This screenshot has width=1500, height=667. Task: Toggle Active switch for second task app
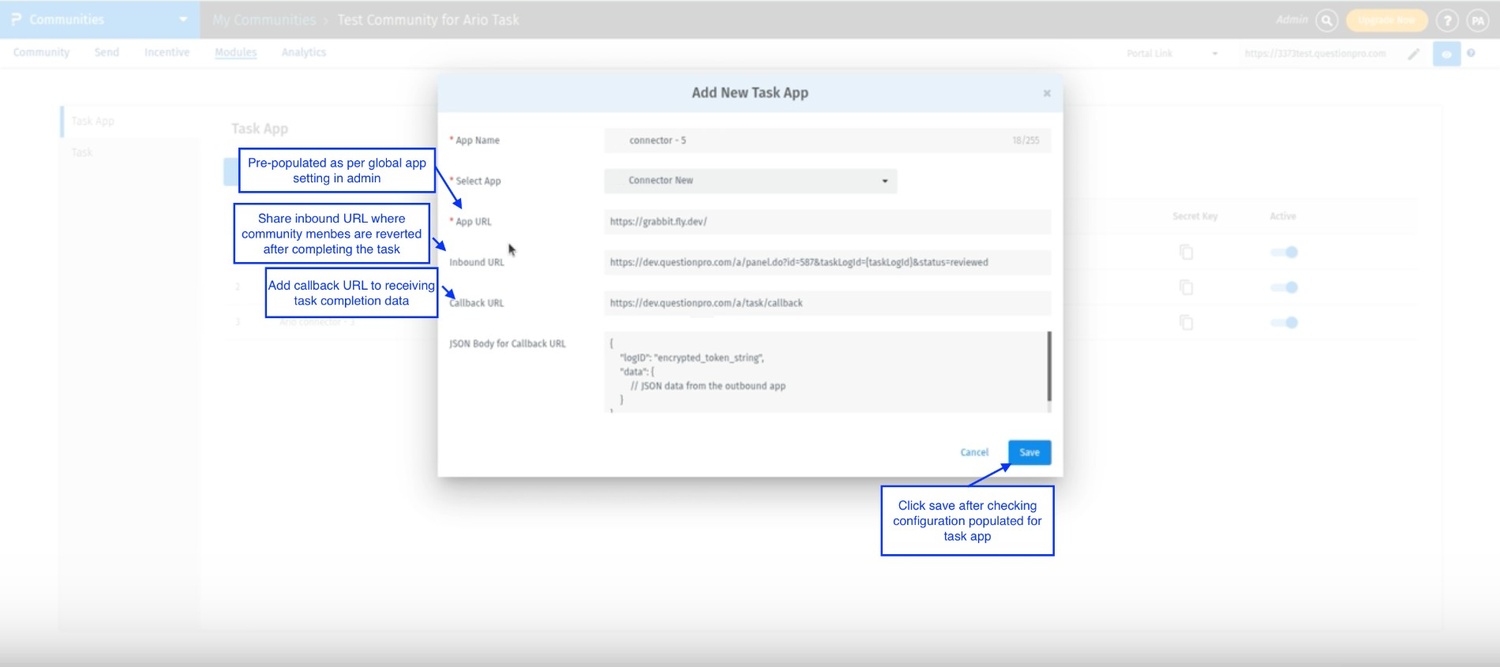point(1284,287)
